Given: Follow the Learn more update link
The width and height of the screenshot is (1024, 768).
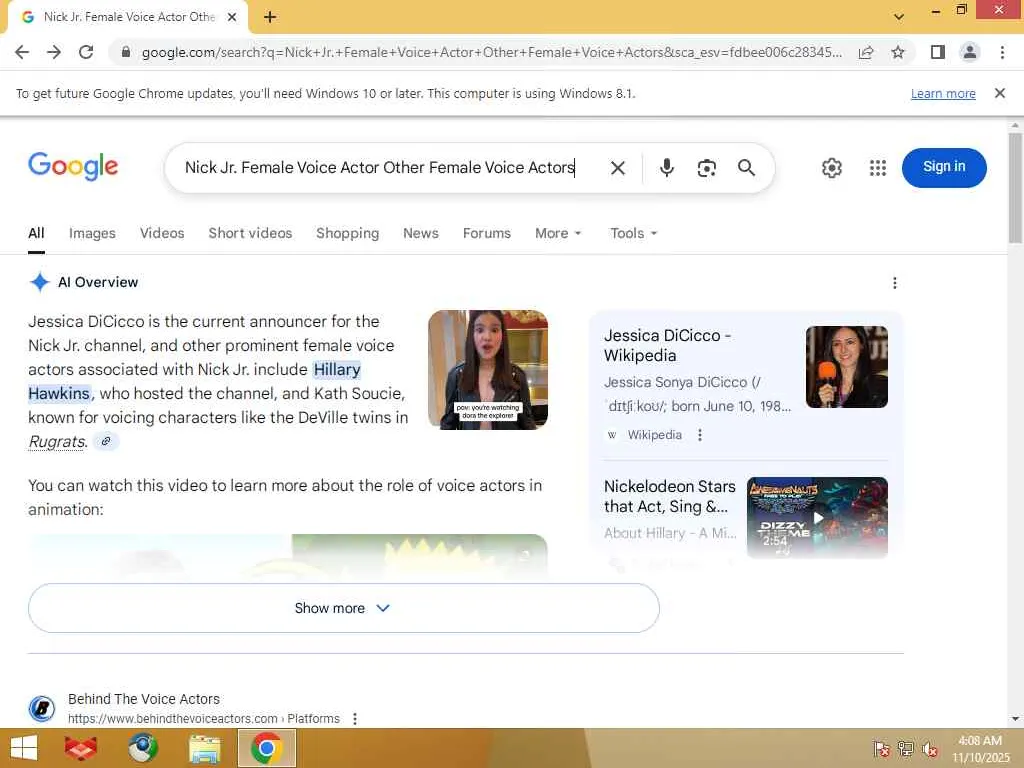Looking at the screenshot, I should (x=943, y=93).
